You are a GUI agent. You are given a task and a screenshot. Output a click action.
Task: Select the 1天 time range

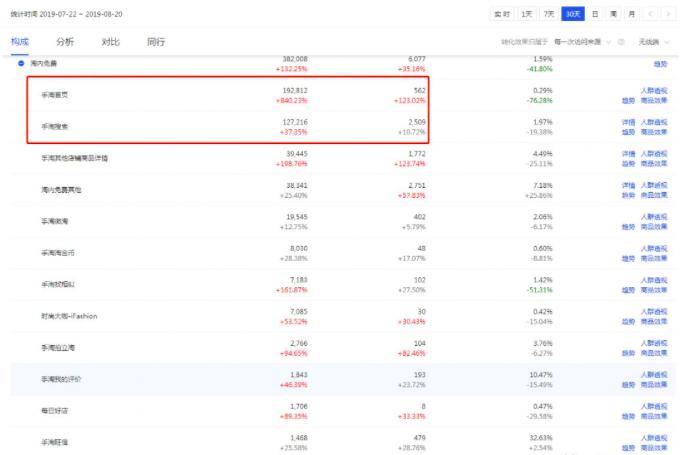pos(527,14)
